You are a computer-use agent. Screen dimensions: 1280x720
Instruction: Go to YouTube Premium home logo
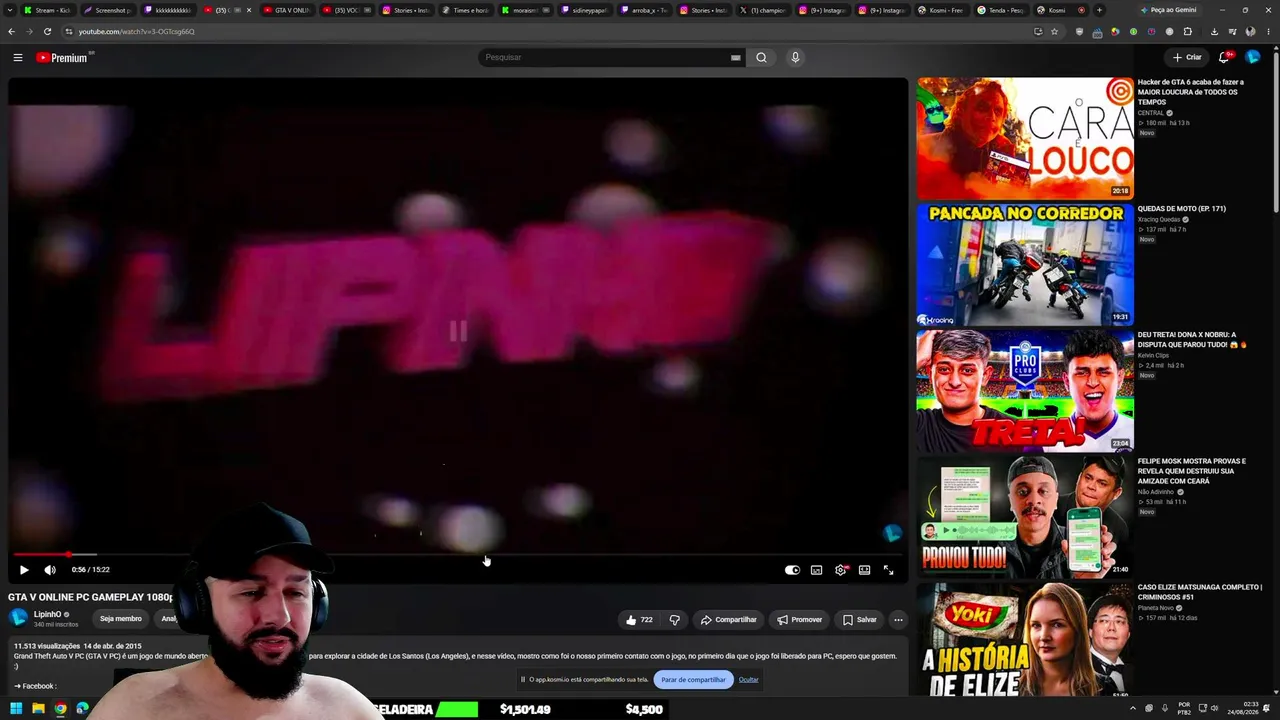pos(64,57)
